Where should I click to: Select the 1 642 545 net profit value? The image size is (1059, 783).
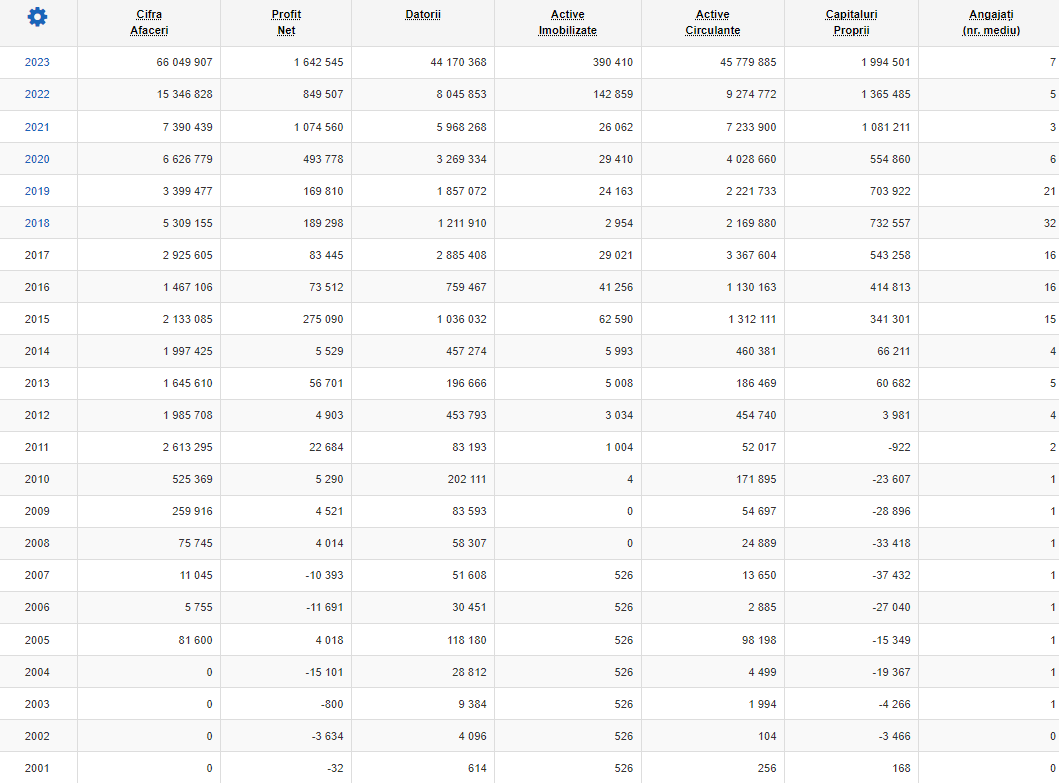[x=318, y=62]
